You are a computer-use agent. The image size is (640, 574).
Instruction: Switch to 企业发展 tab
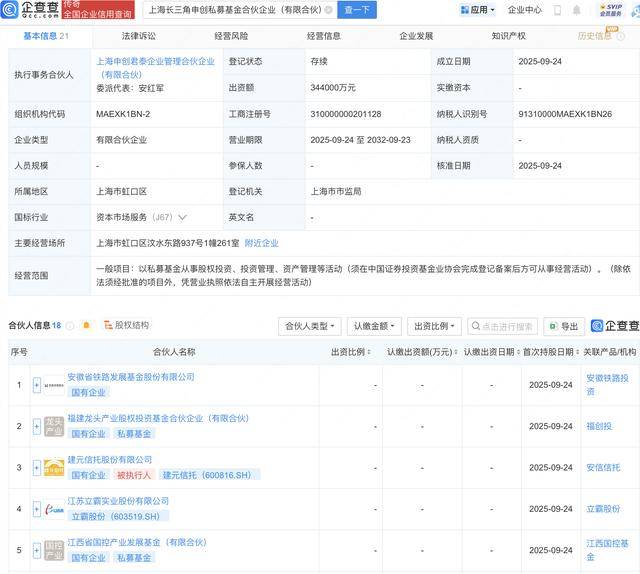(416, 36)
